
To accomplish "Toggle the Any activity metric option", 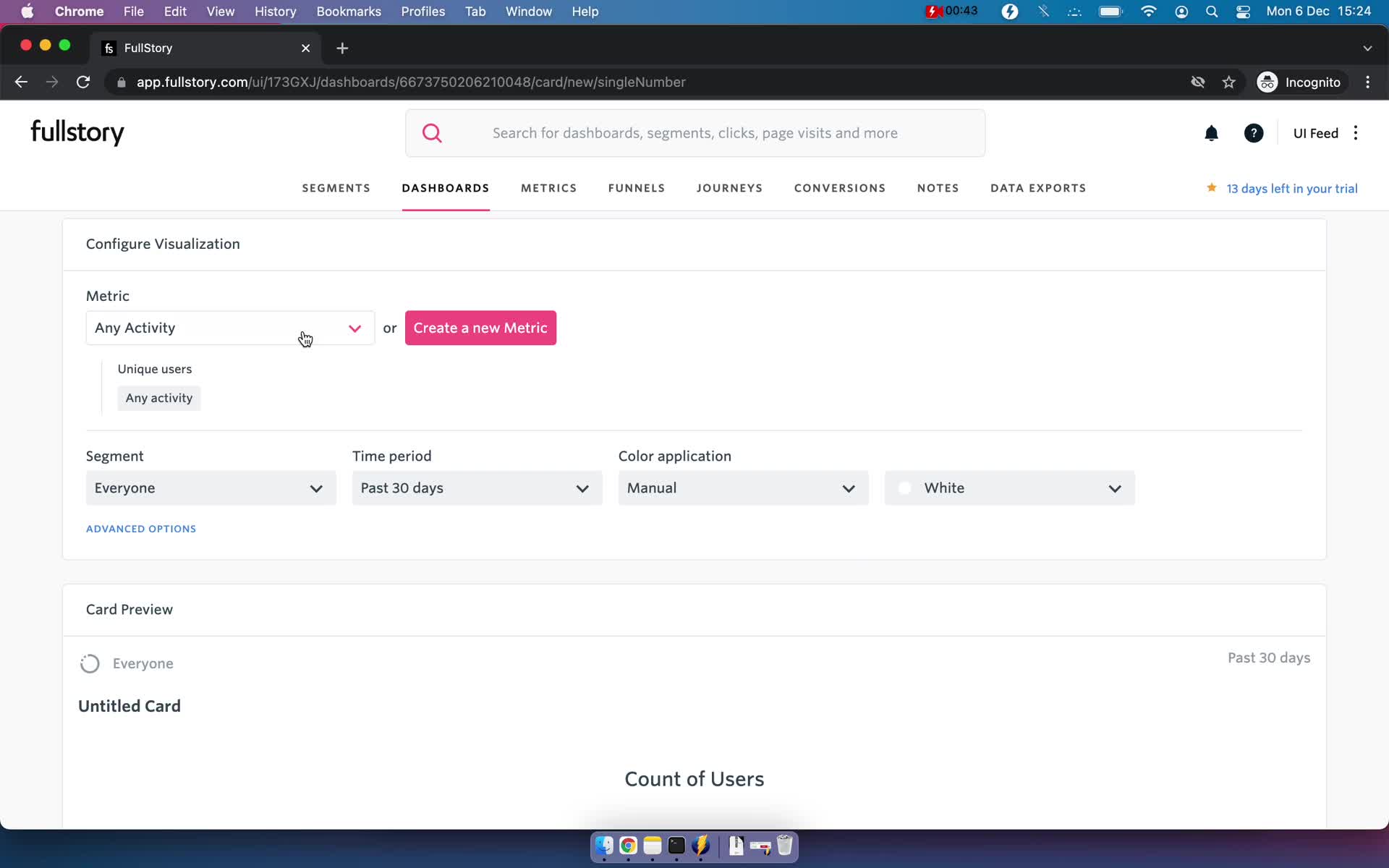I will coord(159,397).
